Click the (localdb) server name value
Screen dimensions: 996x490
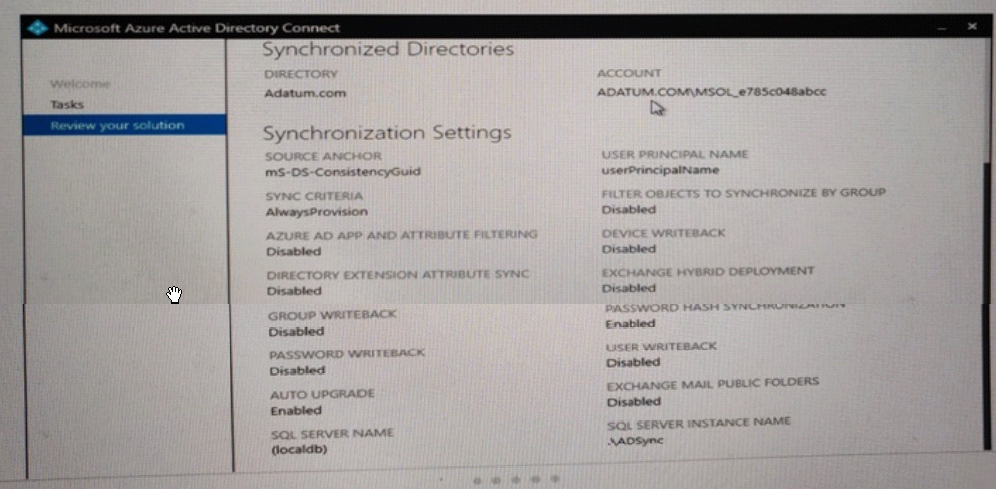pos(299,450)
